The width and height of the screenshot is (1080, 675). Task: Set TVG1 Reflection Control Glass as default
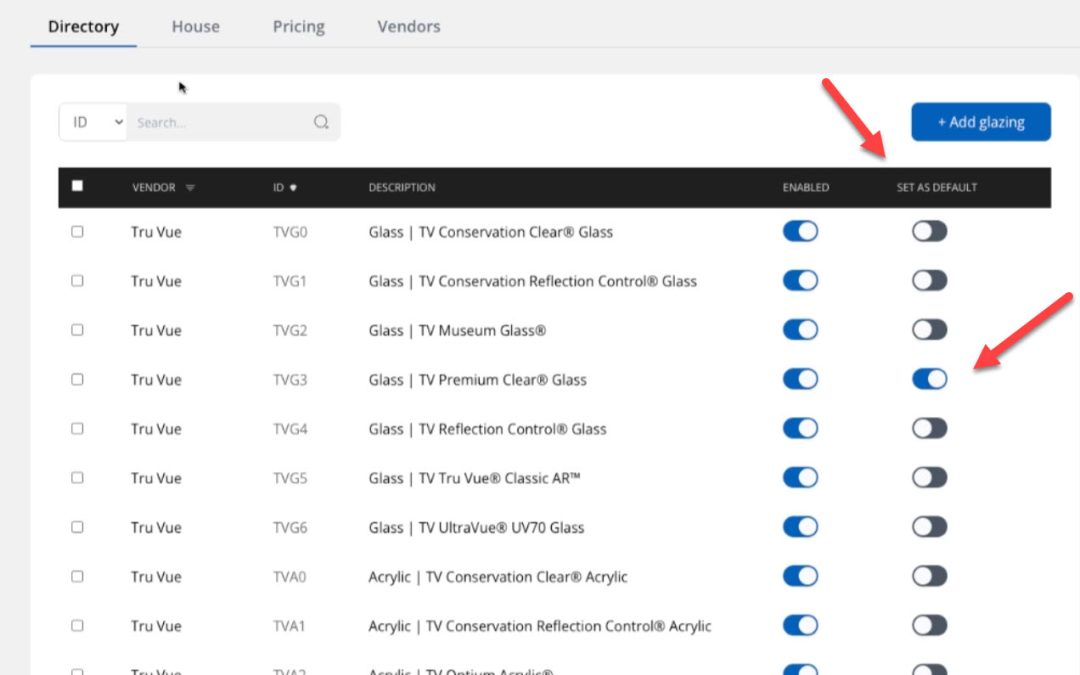coord(930,280)
